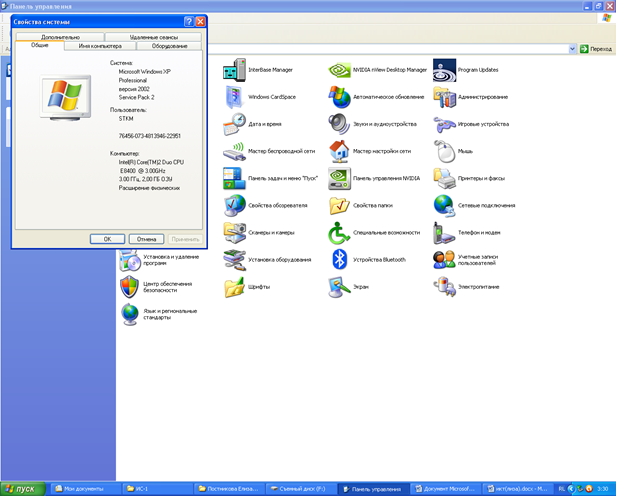
Task: Switch to ИС-1 taskbar folder
Action: click(157, 489)
